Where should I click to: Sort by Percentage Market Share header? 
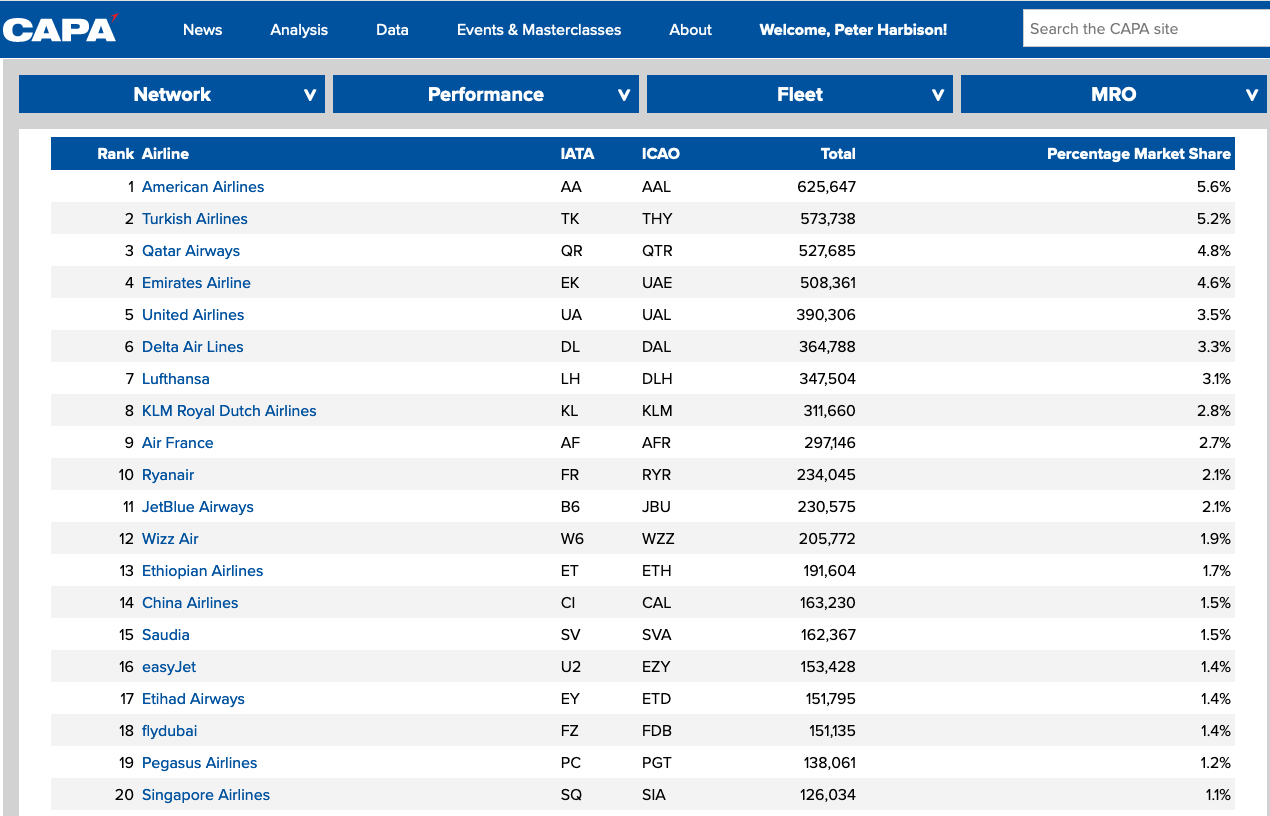tap(1139, 154)
